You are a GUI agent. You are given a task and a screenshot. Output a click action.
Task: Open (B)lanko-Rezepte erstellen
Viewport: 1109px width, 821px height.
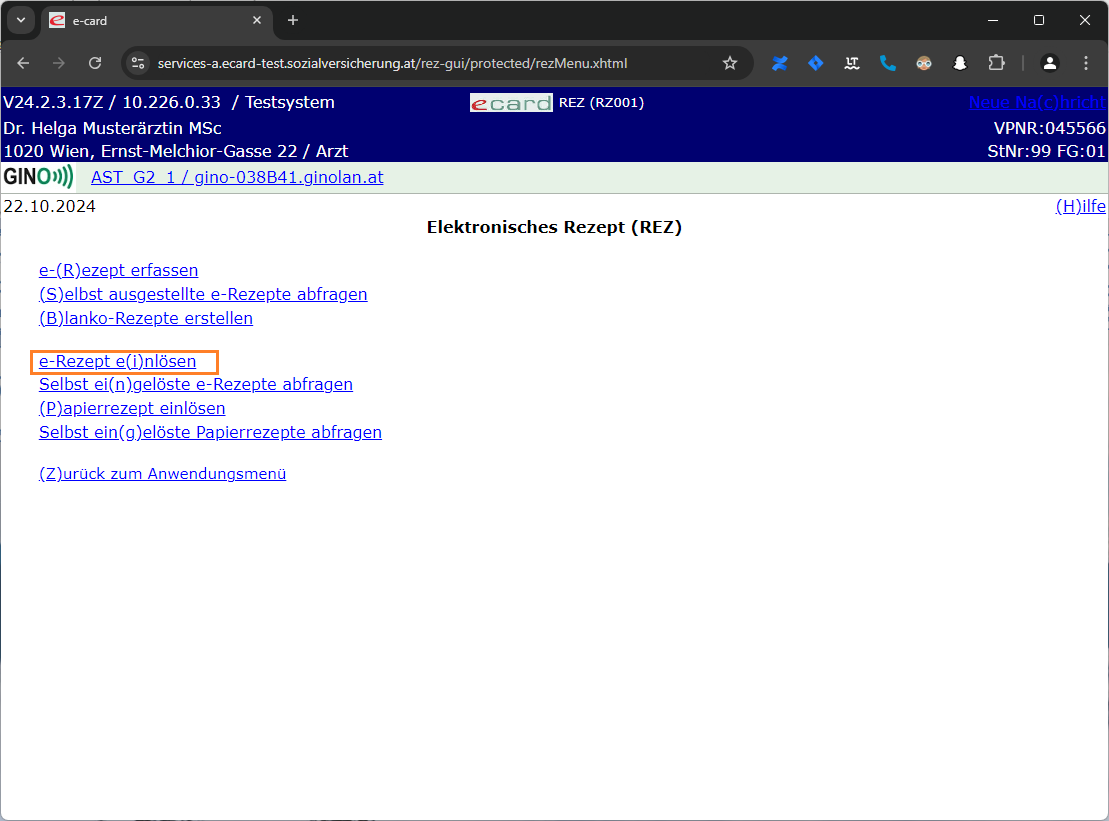pyautogui.click(x=145, y=318)
